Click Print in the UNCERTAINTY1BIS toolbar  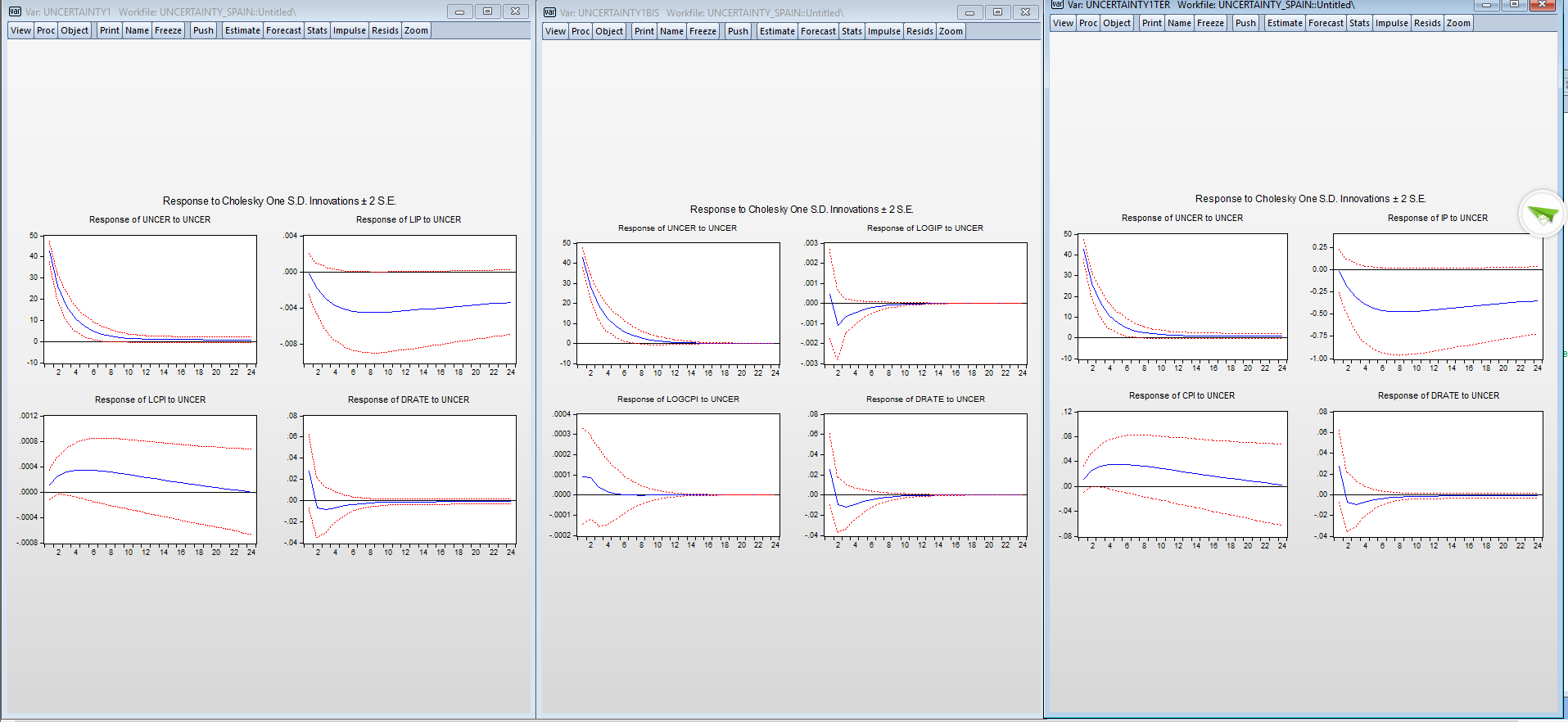point(644,31)
